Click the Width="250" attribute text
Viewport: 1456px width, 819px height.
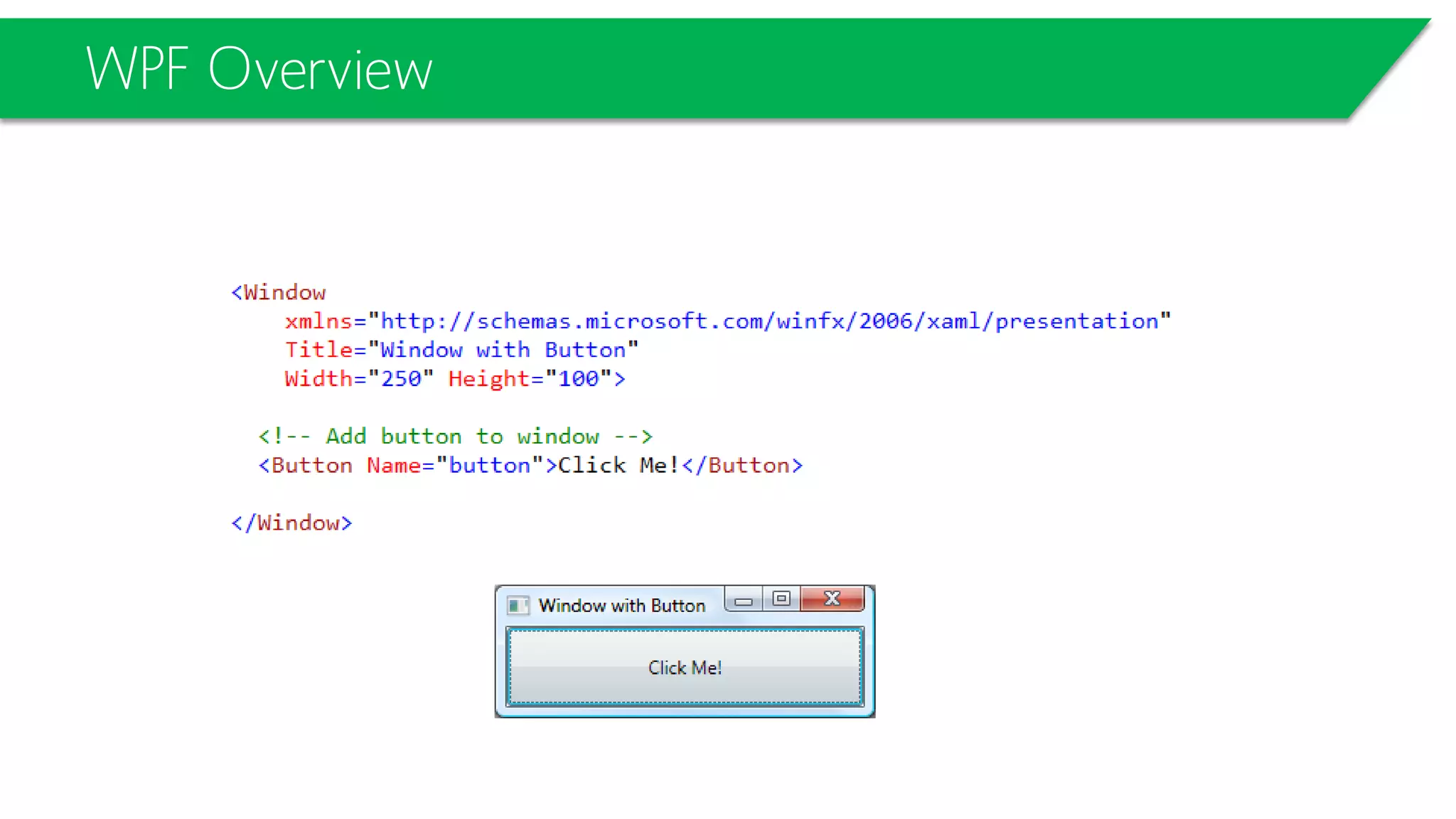(x=359, y=379)
